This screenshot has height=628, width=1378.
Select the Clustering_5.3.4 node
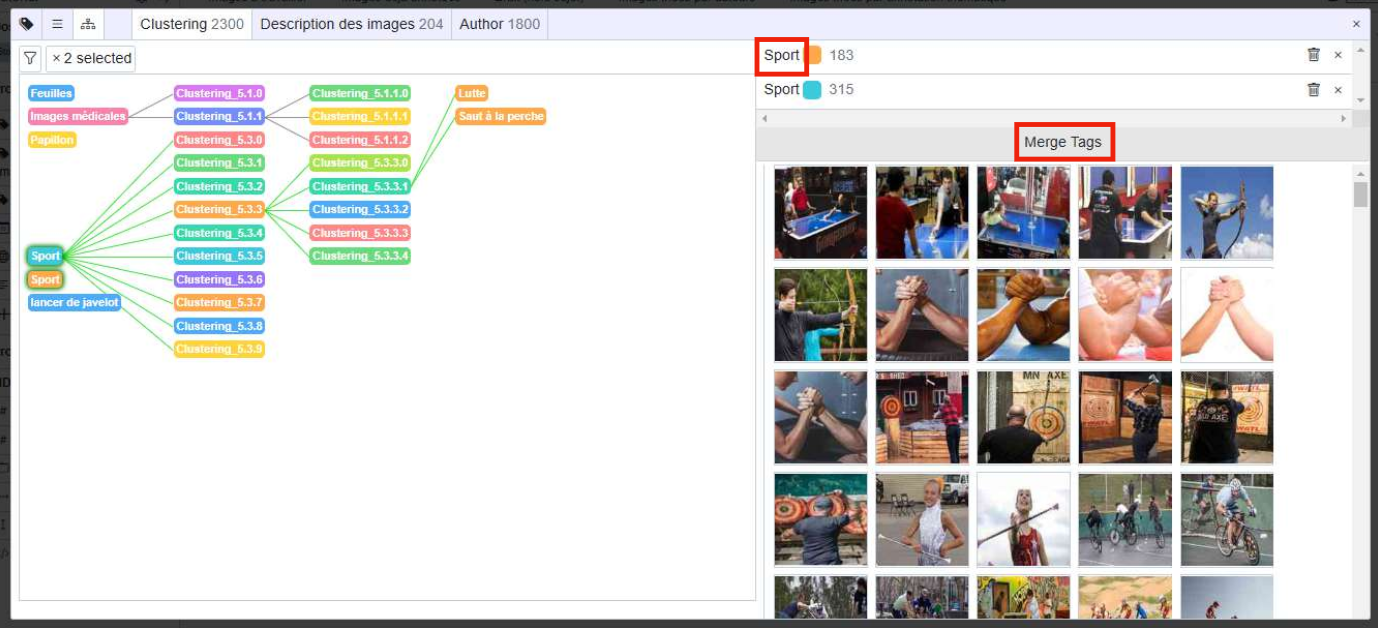(x=219, y=233)
